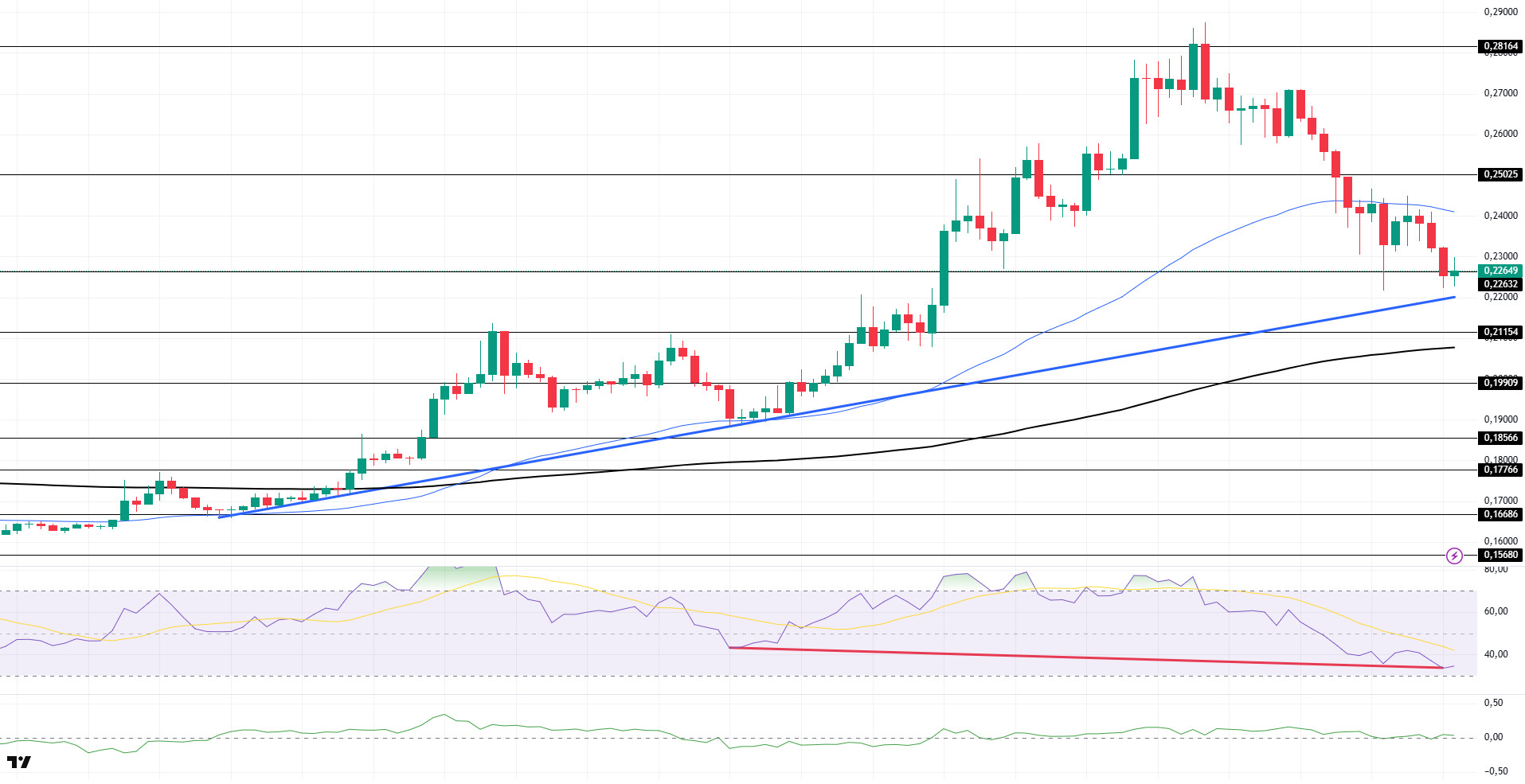1525x784 pixels.
Task: Select the 0,16686 horizontal level label
Action: pos(1500,514)
